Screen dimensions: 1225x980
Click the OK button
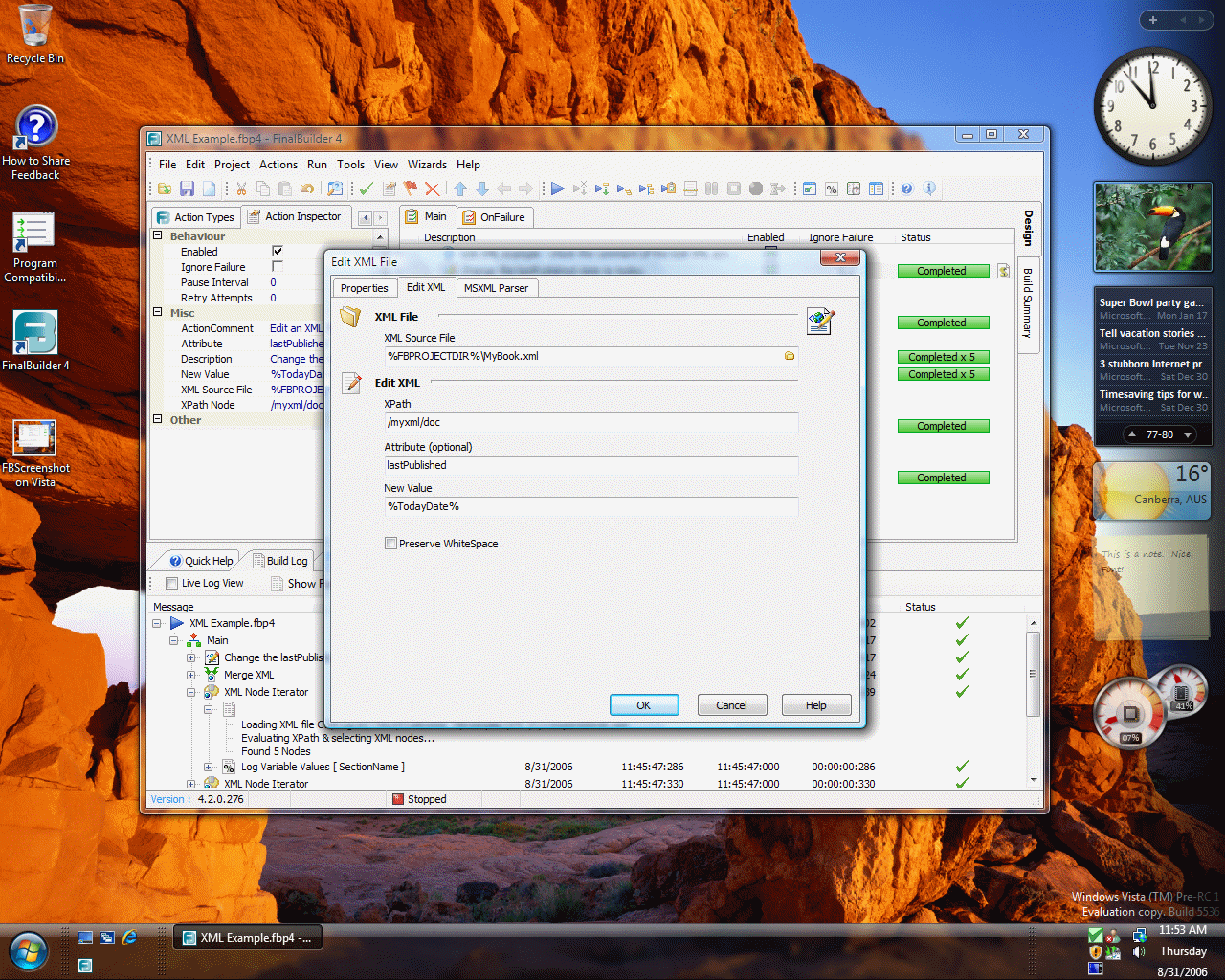pyautogui.click(x=644, y=705)
